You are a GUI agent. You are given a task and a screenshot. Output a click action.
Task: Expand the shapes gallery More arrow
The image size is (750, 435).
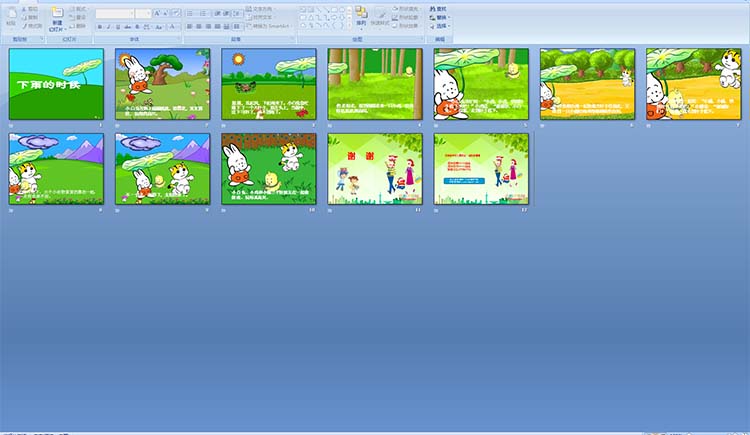pos(349,26)
